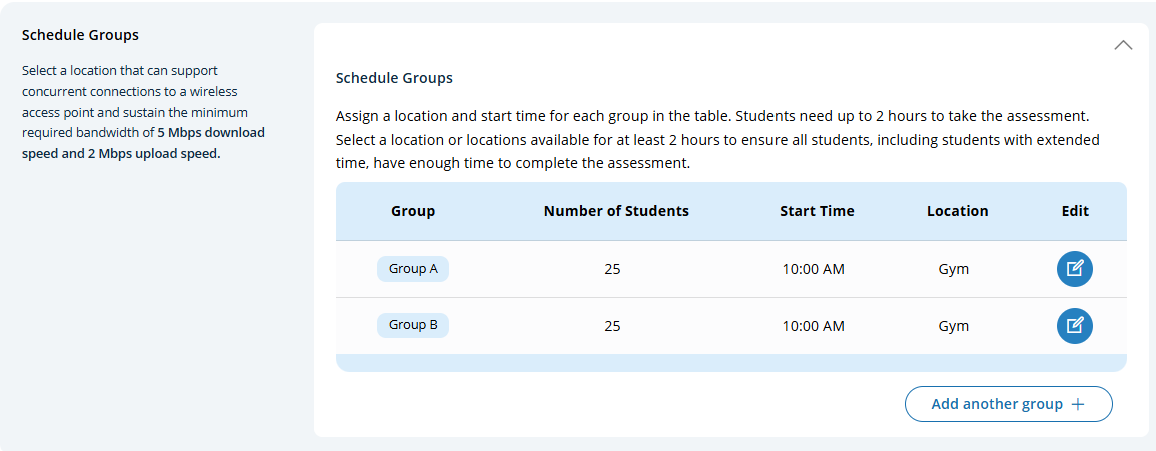The image size is (1156, 451).
Task: Click Group A's 10:00 AM start time
Action: coord(813,269)
